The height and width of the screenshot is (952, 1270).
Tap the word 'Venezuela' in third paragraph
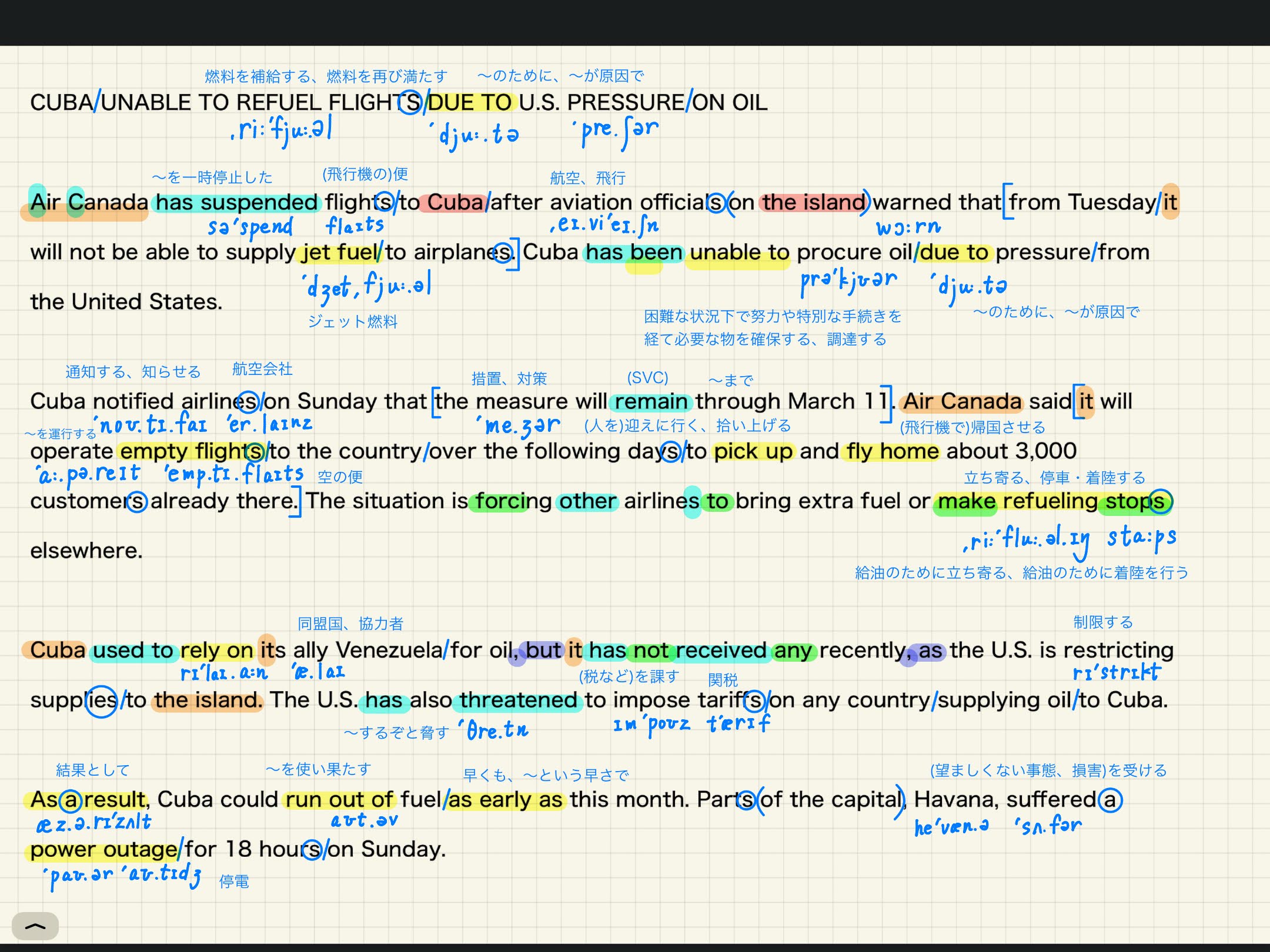pyautogui.click(x=389, y=651)
